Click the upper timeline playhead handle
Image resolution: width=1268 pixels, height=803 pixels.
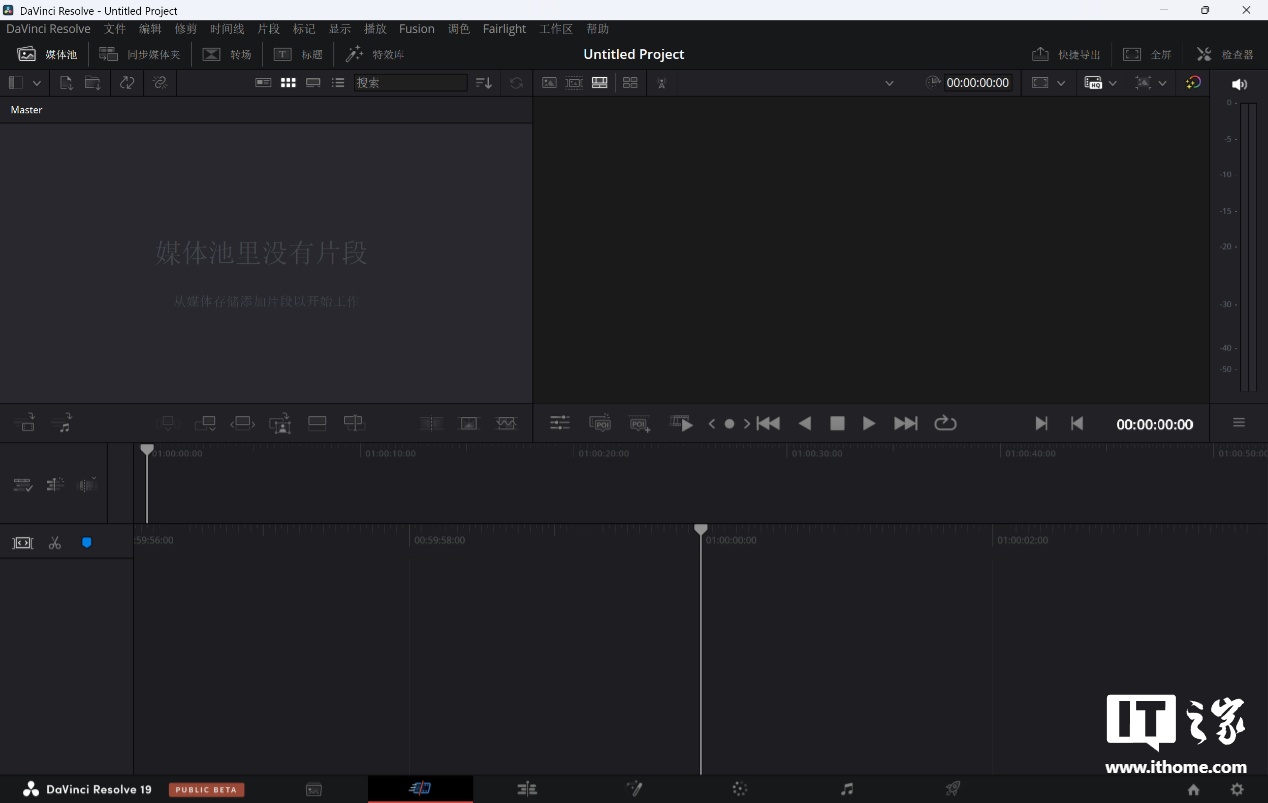coord(147,450)
